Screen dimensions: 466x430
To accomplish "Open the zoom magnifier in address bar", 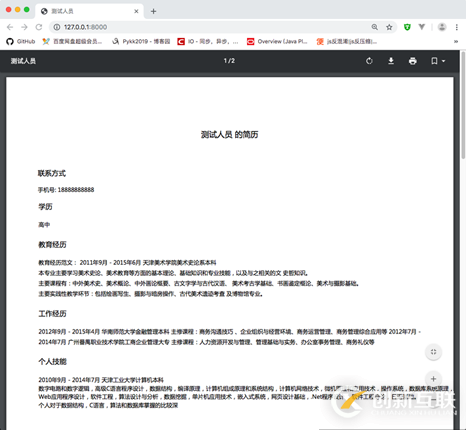I will [375, 27].
